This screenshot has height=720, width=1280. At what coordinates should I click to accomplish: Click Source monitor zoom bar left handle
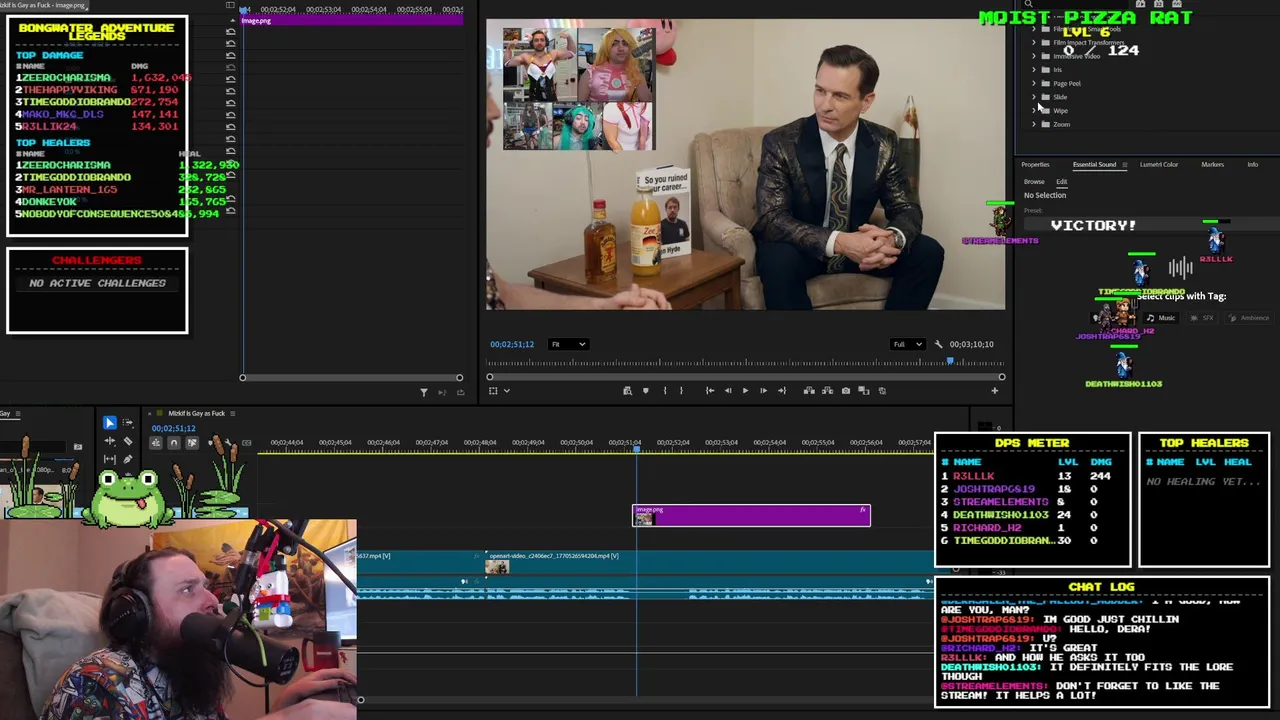coord(242,377)
